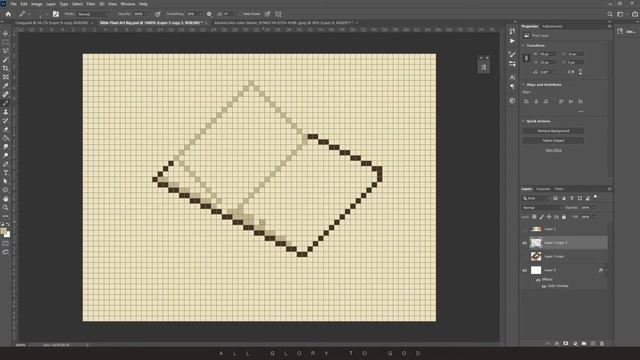
Task: Open the tool preset picker dropdown
Action: click(x=25, y=14)
